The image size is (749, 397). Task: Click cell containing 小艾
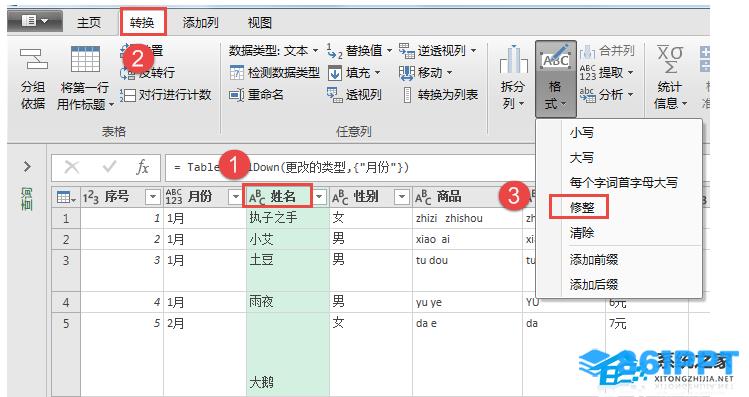click(288, 239)
